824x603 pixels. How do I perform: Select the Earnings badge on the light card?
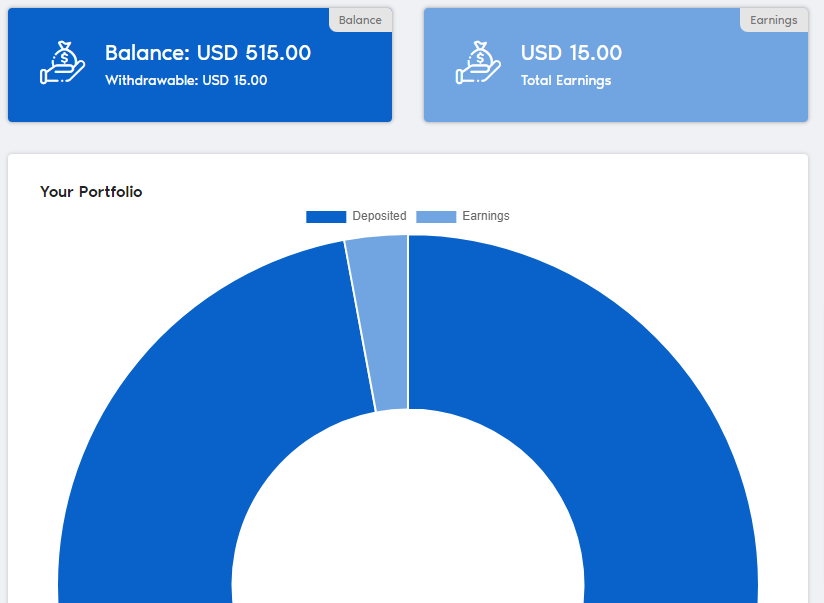(x=774, y=20)
